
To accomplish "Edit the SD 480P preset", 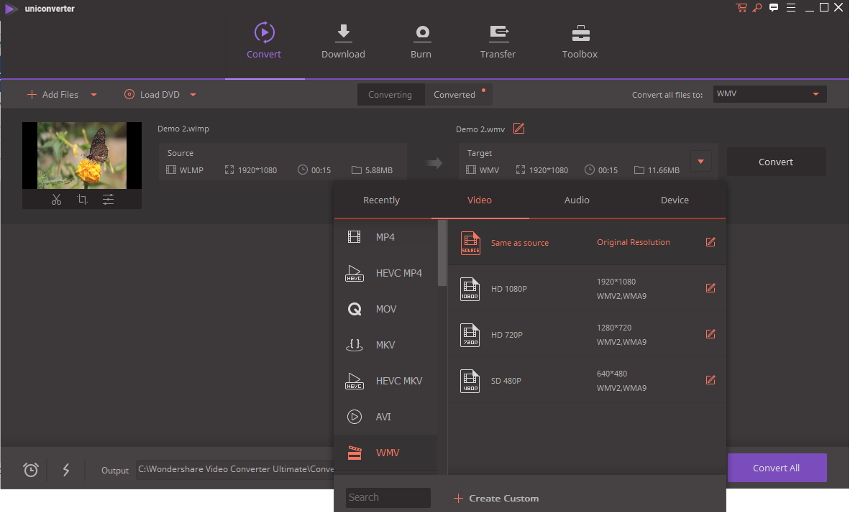I will click(x=710, y=380).
